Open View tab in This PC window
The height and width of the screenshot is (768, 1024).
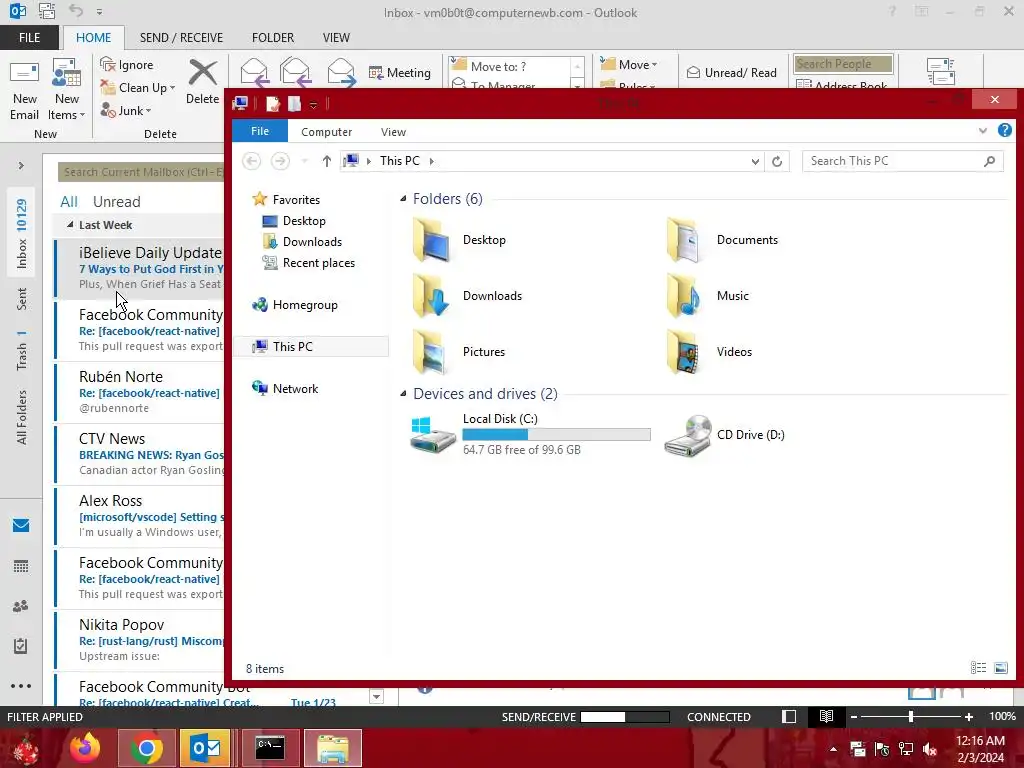tap(393, 132)
